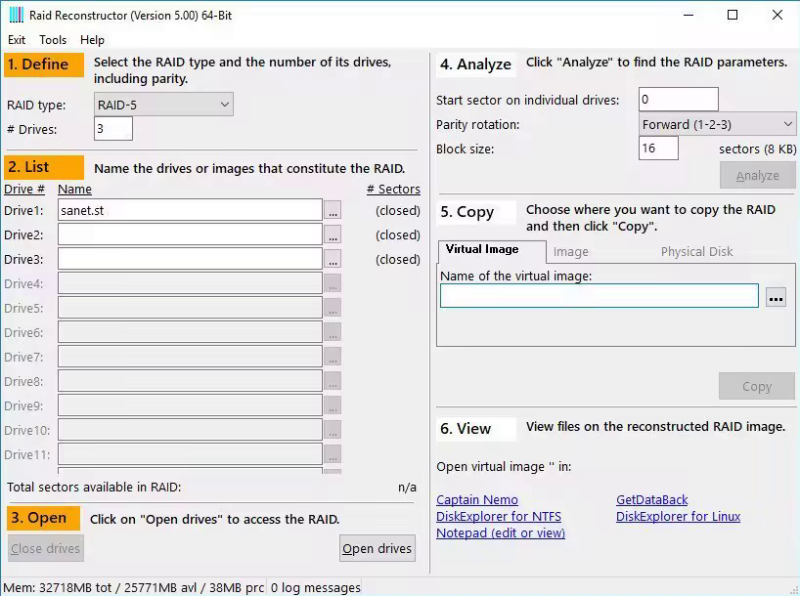Open the Help menu

92,40
